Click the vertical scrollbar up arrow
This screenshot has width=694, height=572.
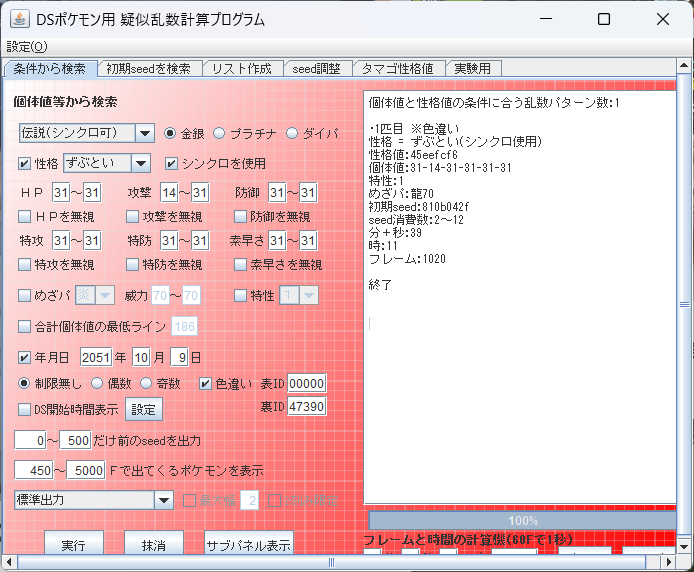click(x=684, y=66)
